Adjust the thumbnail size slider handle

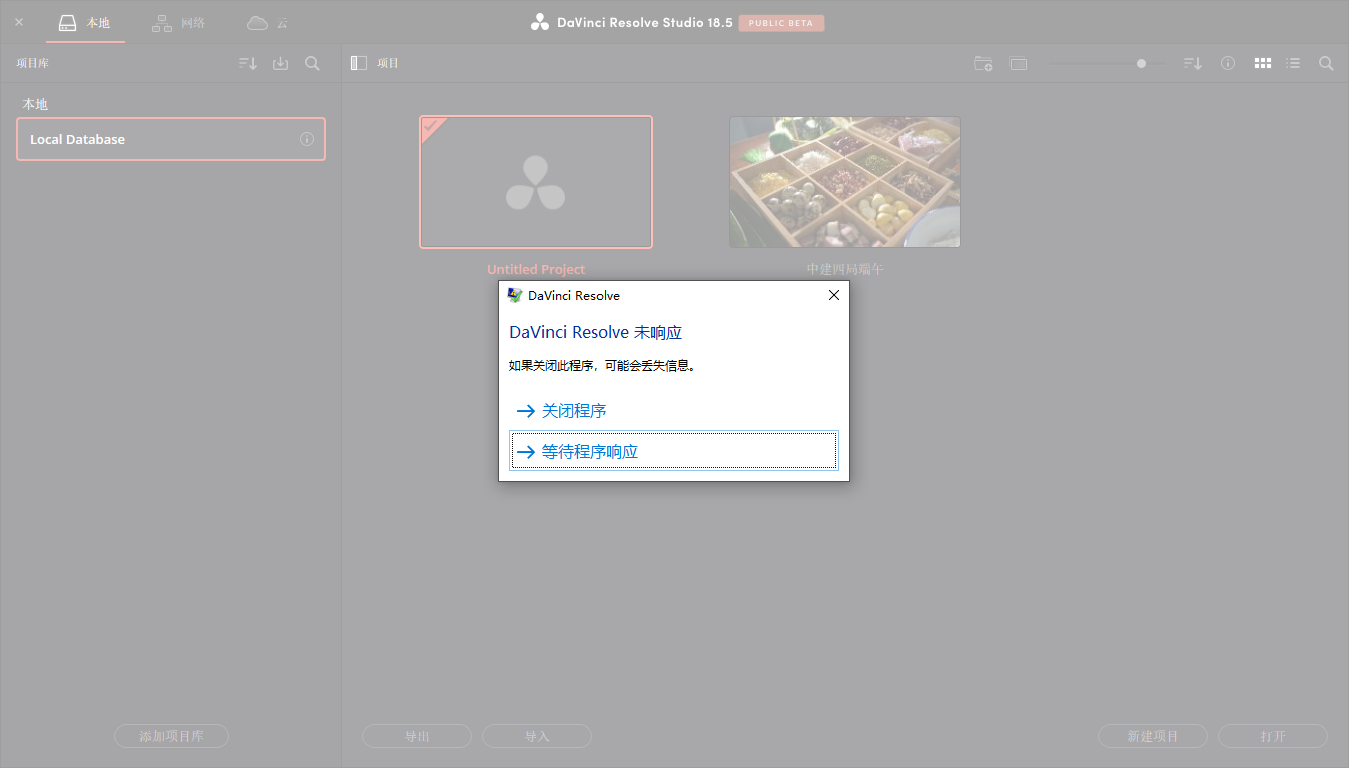1141,63
